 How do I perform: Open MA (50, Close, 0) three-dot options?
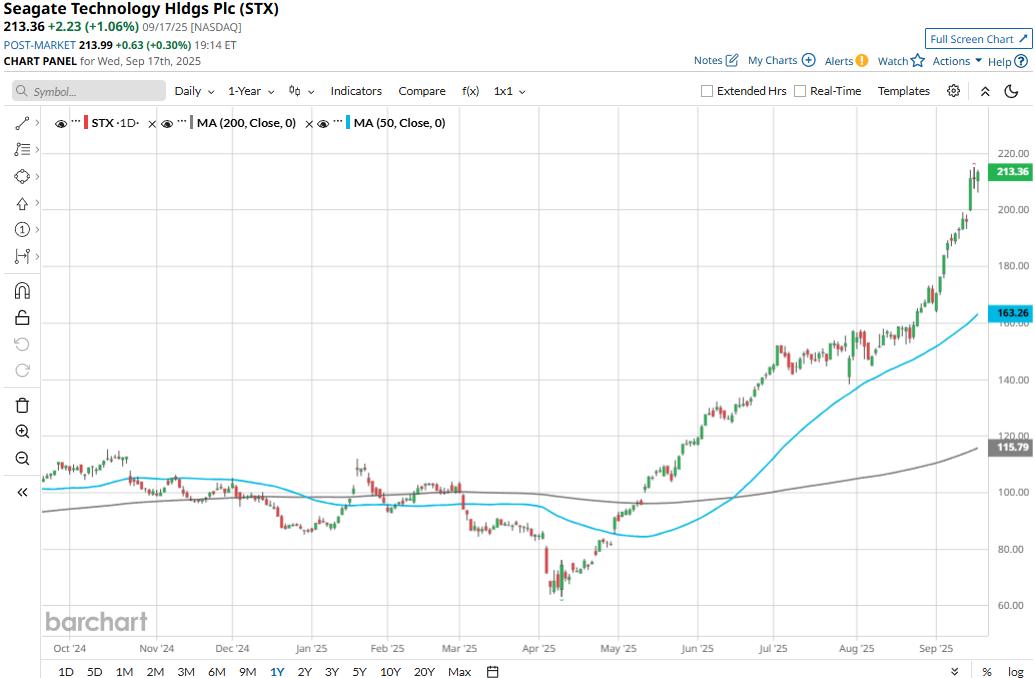pyautogui.click(x=338, y=122)
